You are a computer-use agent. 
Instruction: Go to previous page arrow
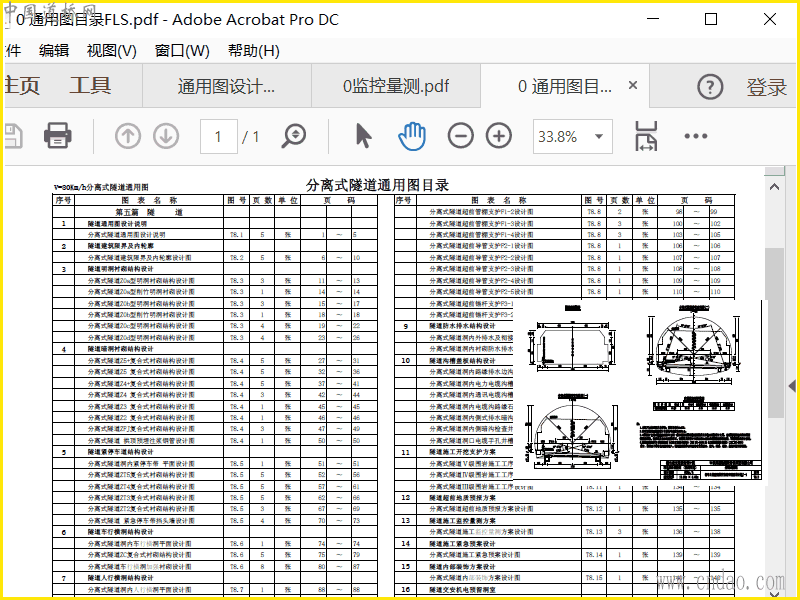pyautogui.click(x=128, y=136)
